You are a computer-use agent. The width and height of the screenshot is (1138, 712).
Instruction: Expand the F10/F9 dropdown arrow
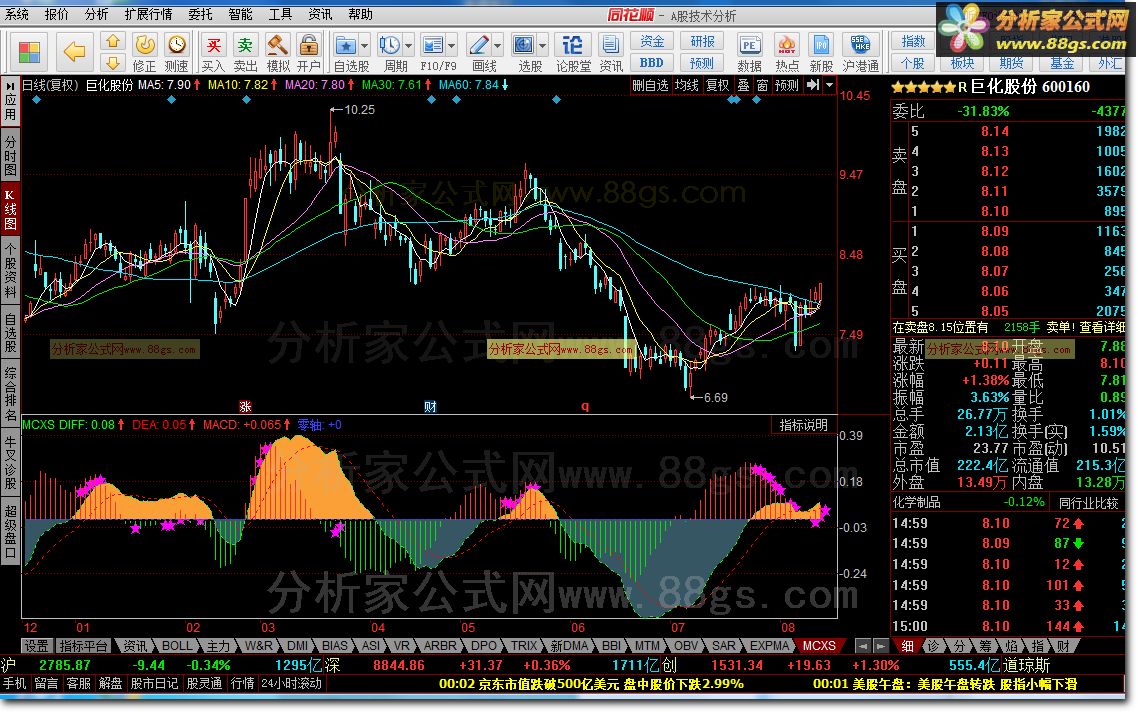click(451, 46)
